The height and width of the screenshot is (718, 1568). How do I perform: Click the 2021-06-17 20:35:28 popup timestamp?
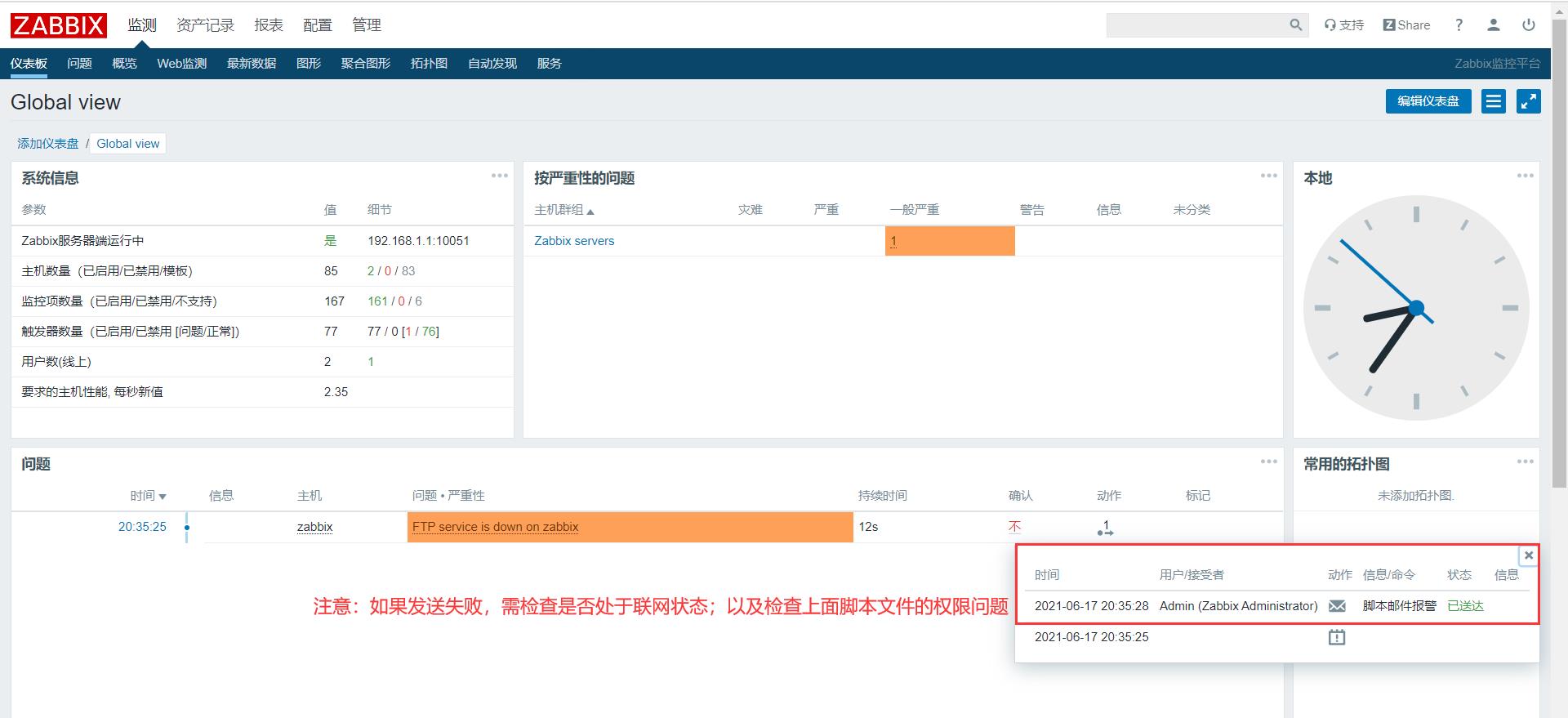(x=1091, y=606)
